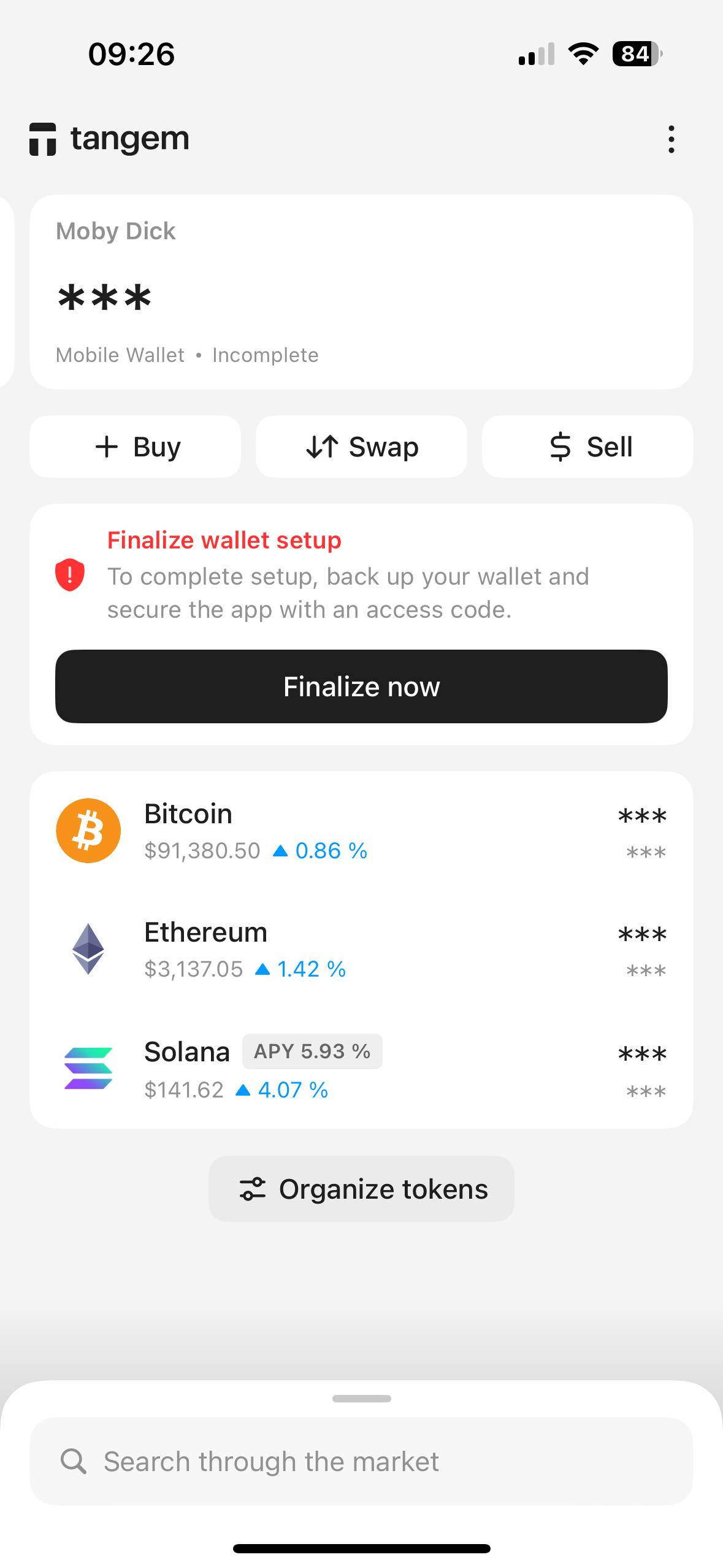Tap the hidden balance asterisks on wallet card

tap(104, 298)
